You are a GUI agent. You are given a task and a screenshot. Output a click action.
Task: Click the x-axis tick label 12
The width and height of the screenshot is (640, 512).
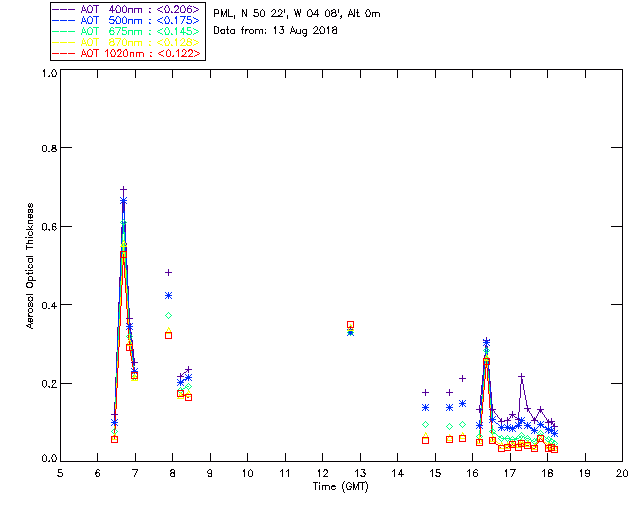(x=322, y=474)
